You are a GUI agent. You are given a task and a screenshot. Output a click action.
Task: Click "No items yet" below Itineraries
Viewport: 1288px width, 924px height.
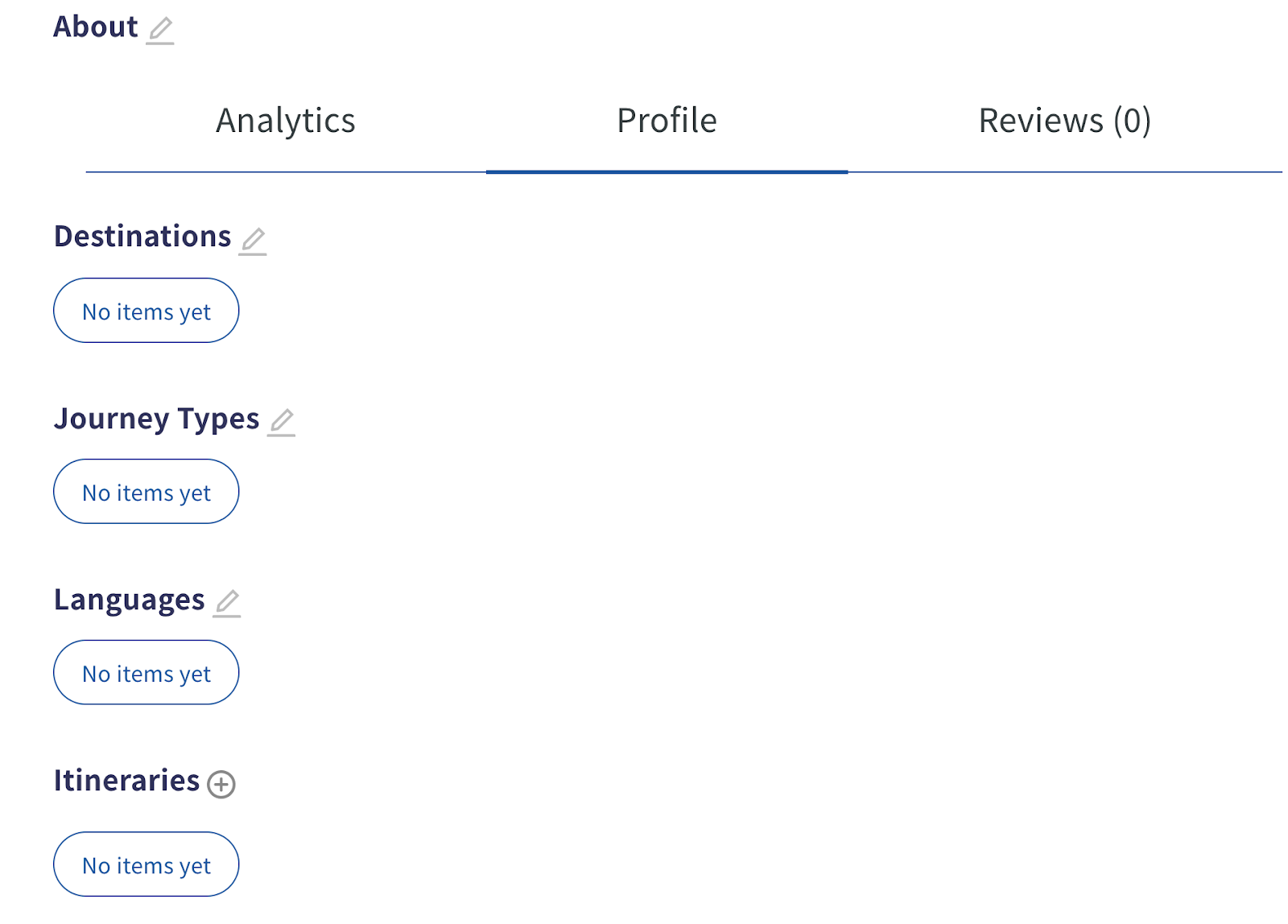point(147,865)
